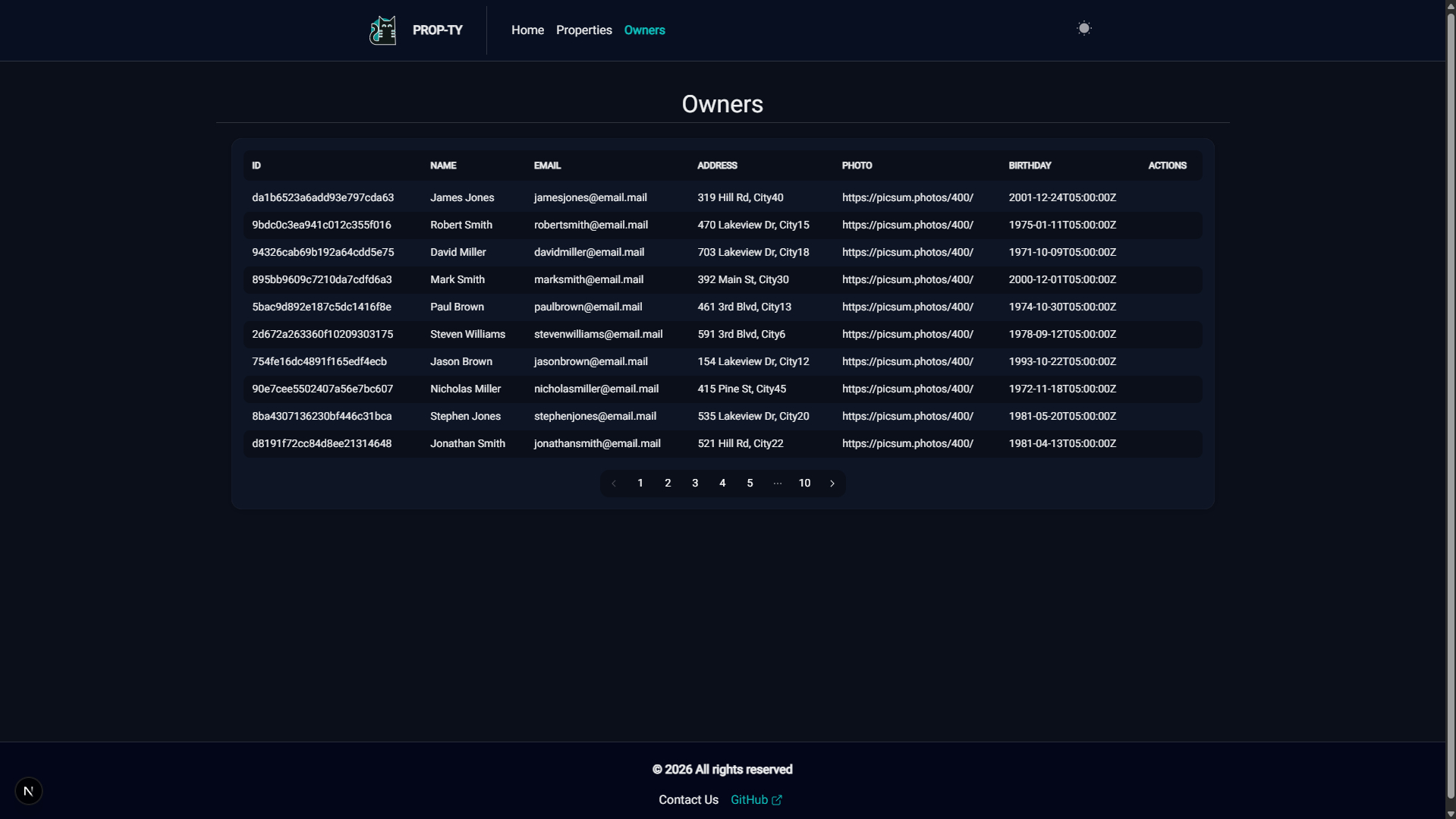Viewport: 1456px width, 819px height.
Task: Click the vertical page scrollbar
Action: point(1451,380)
